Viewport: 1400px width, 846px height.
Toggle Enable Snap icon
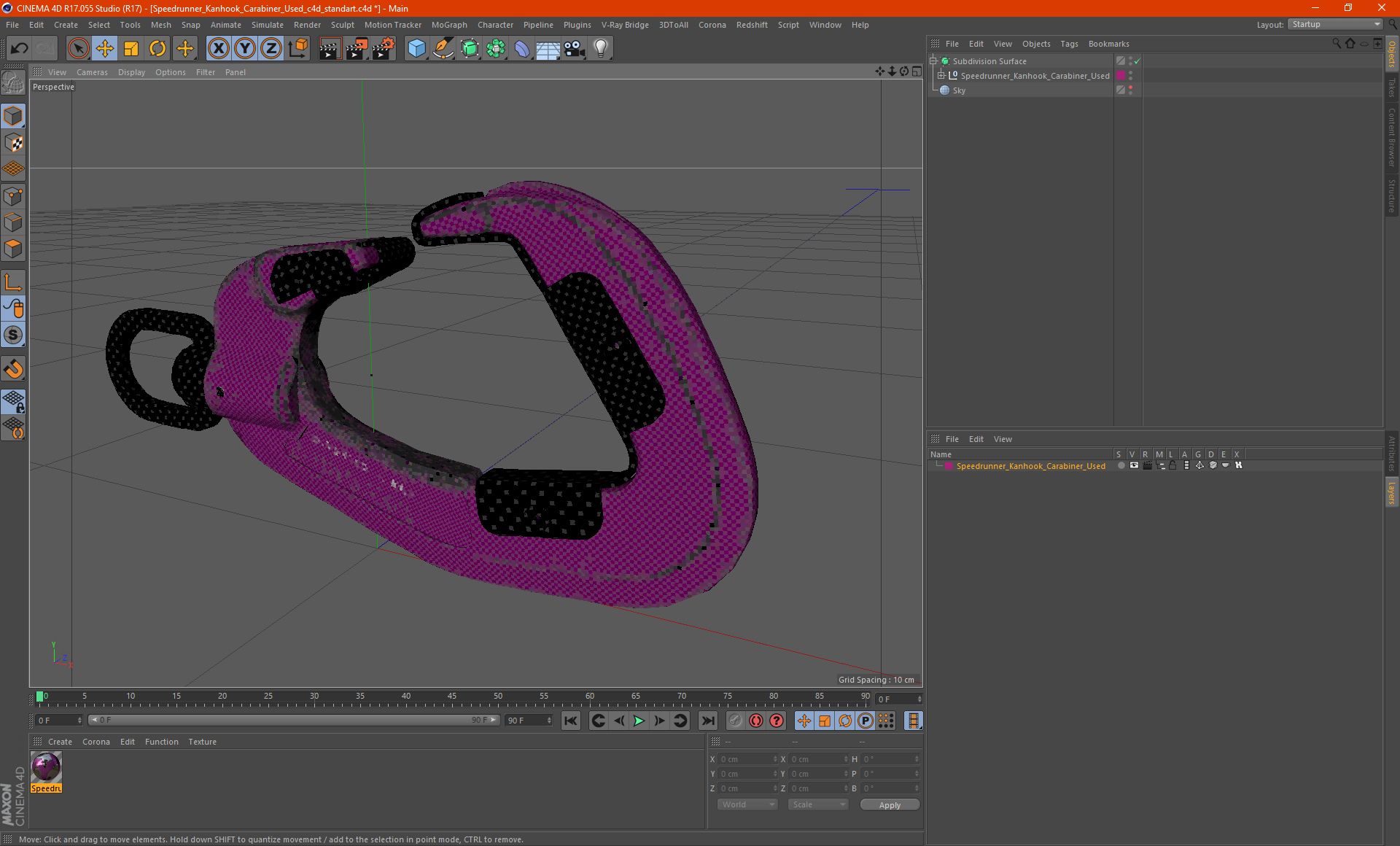coord(13,369)
